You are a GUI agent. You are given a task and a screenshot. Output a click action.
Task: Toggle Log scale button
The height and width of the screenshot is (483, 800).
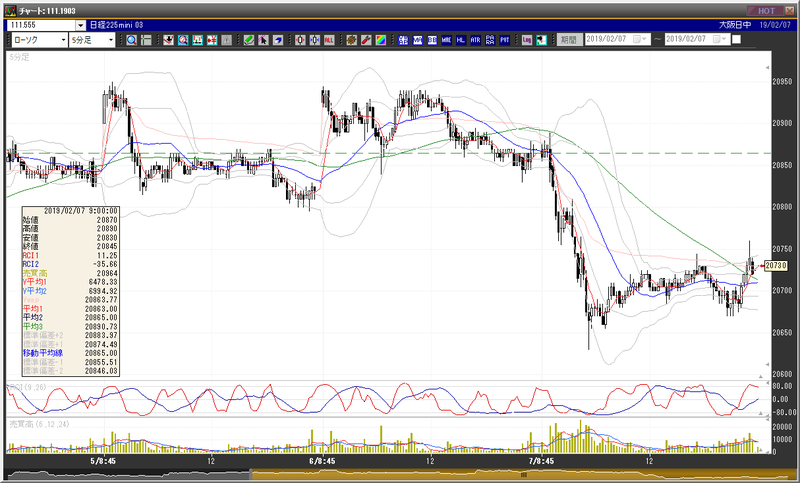pyautogui.click(x=527, y=40)
